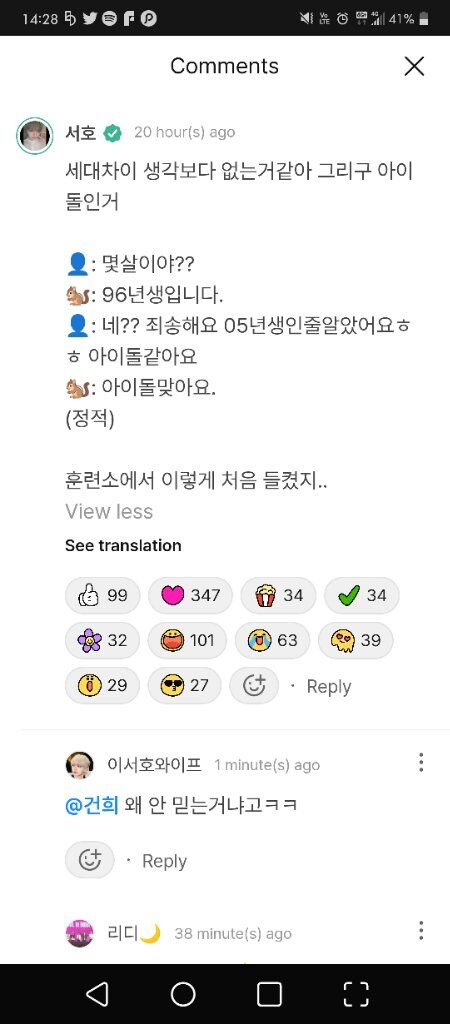
Task: Close the Comments panel
Action: point(414,66)
